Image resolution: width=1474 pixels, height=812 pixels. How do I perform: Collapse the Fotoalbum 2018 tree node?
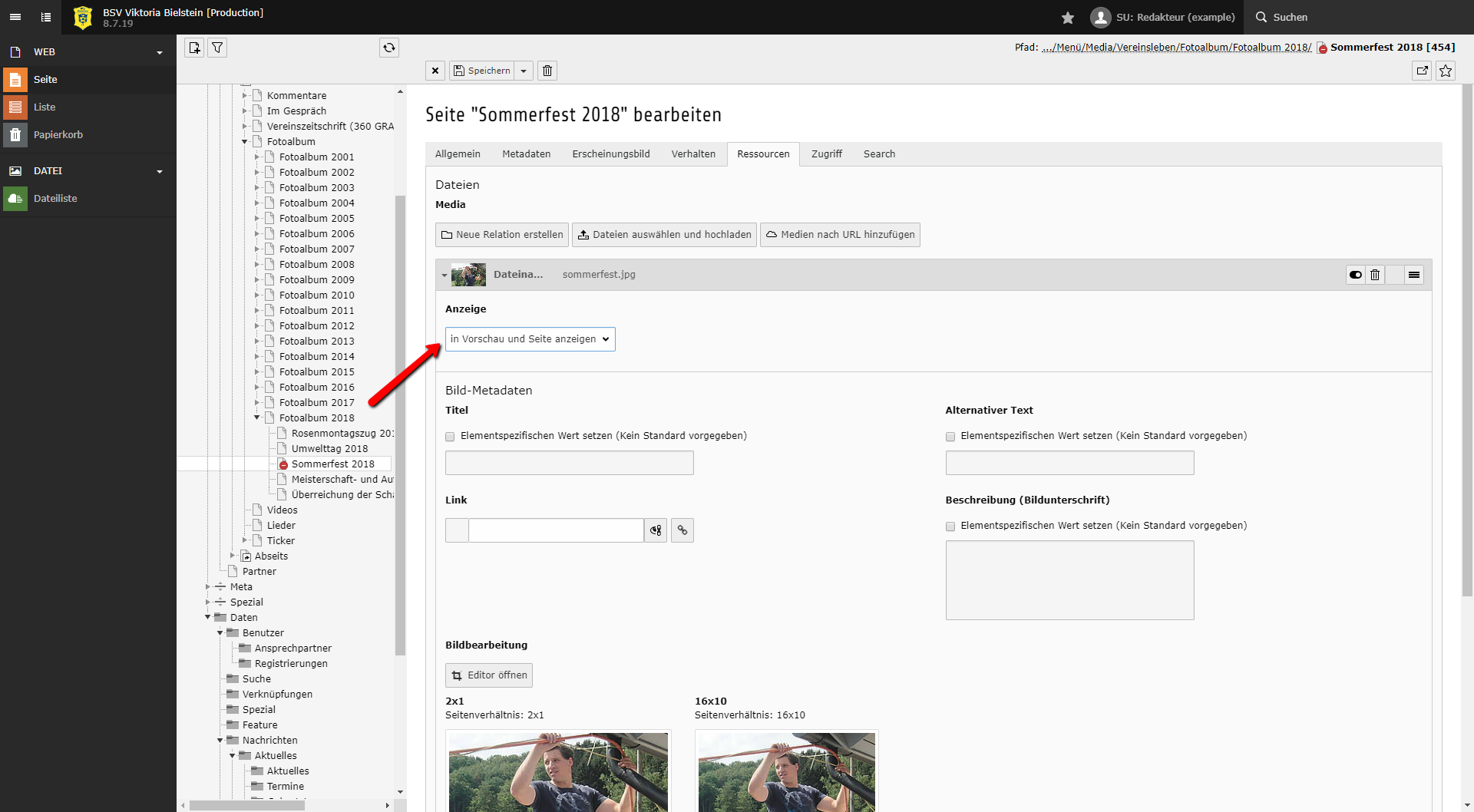[x=257, y=418]
